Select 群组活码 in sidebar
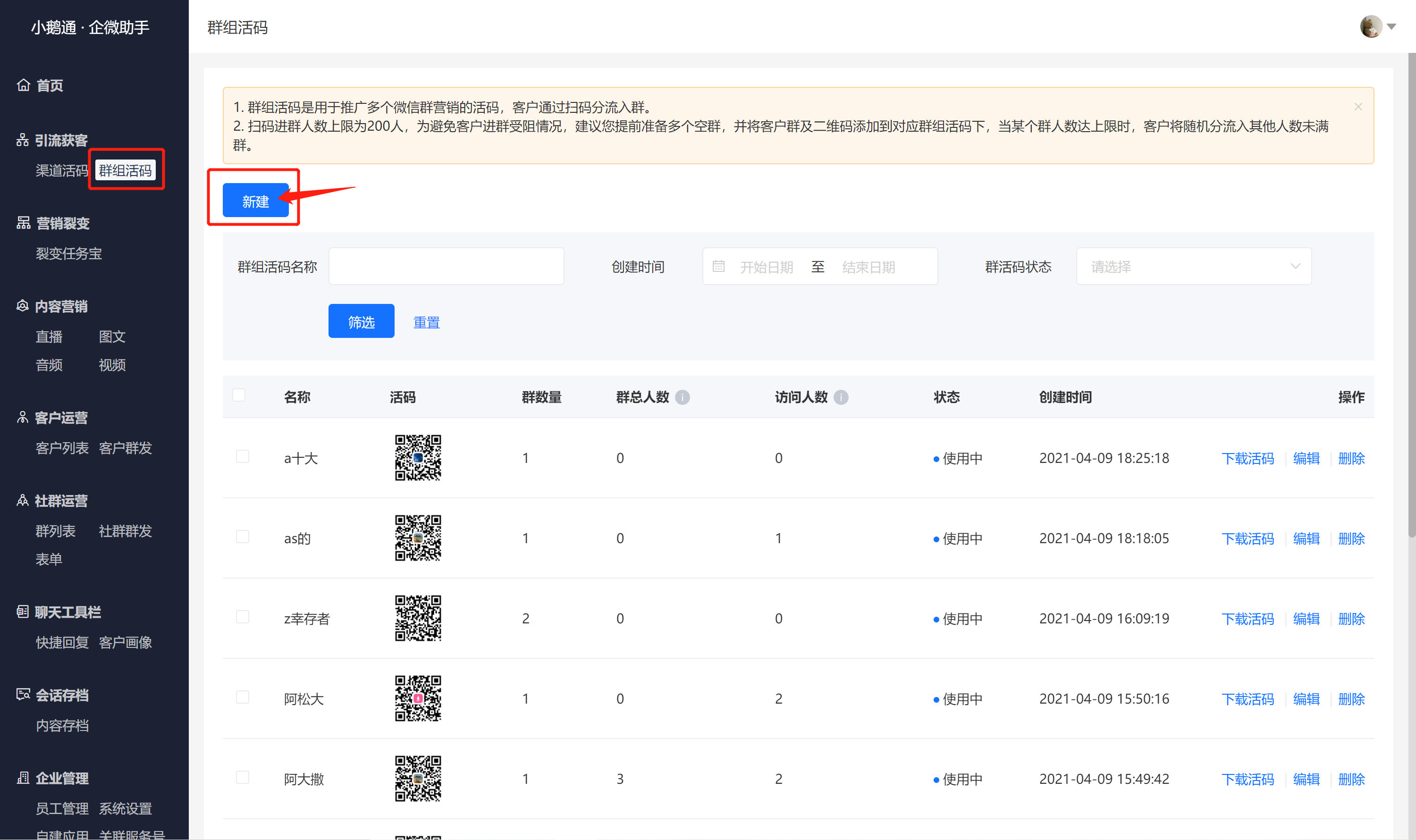Screen dimensions: 1416x840 pos(125,170)
